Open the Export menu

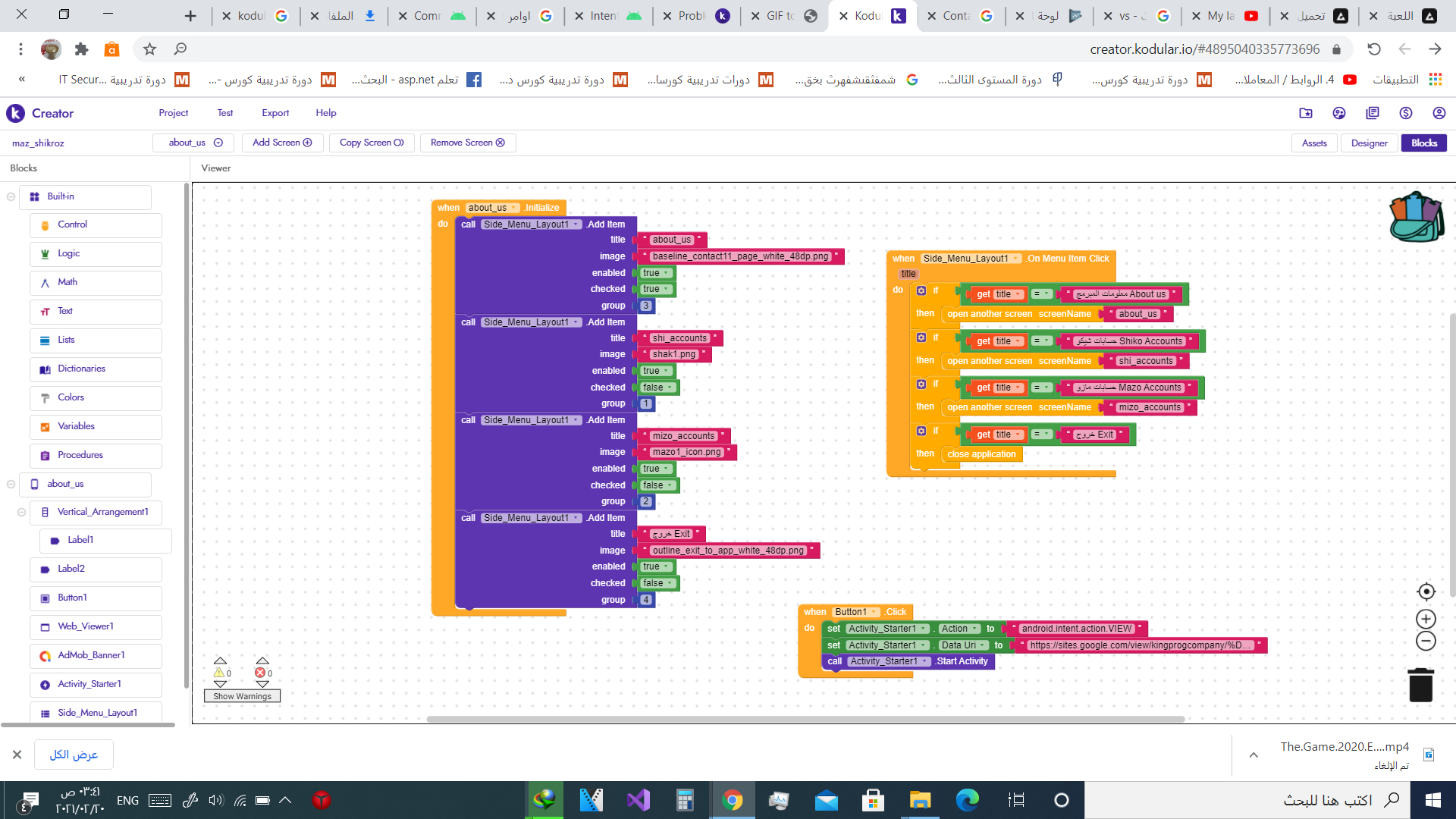click(275, 113)
